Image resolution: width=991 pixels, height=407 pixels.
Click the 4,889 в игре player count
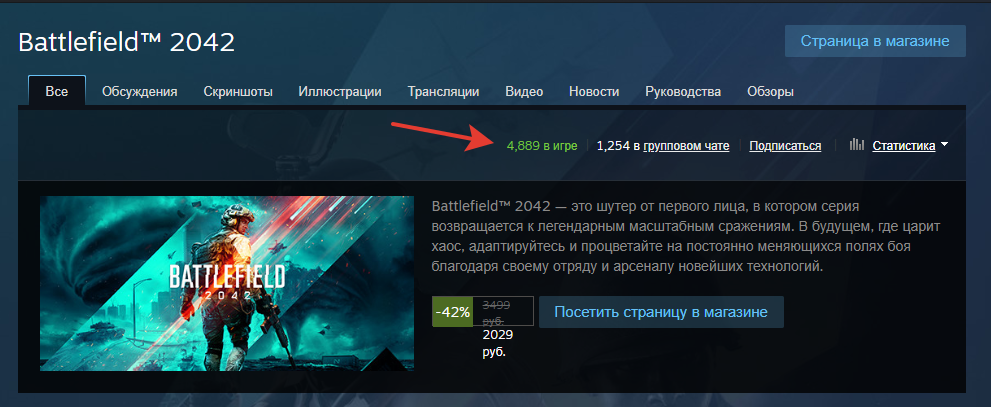(x=542, y=146)
